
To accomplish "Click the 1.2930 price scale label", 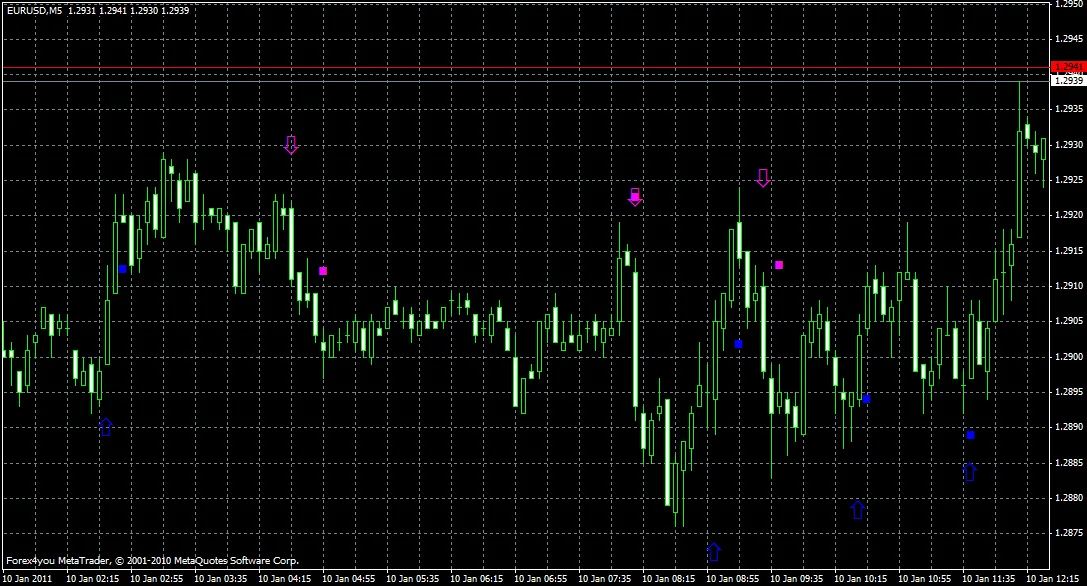I will 1069,144.
